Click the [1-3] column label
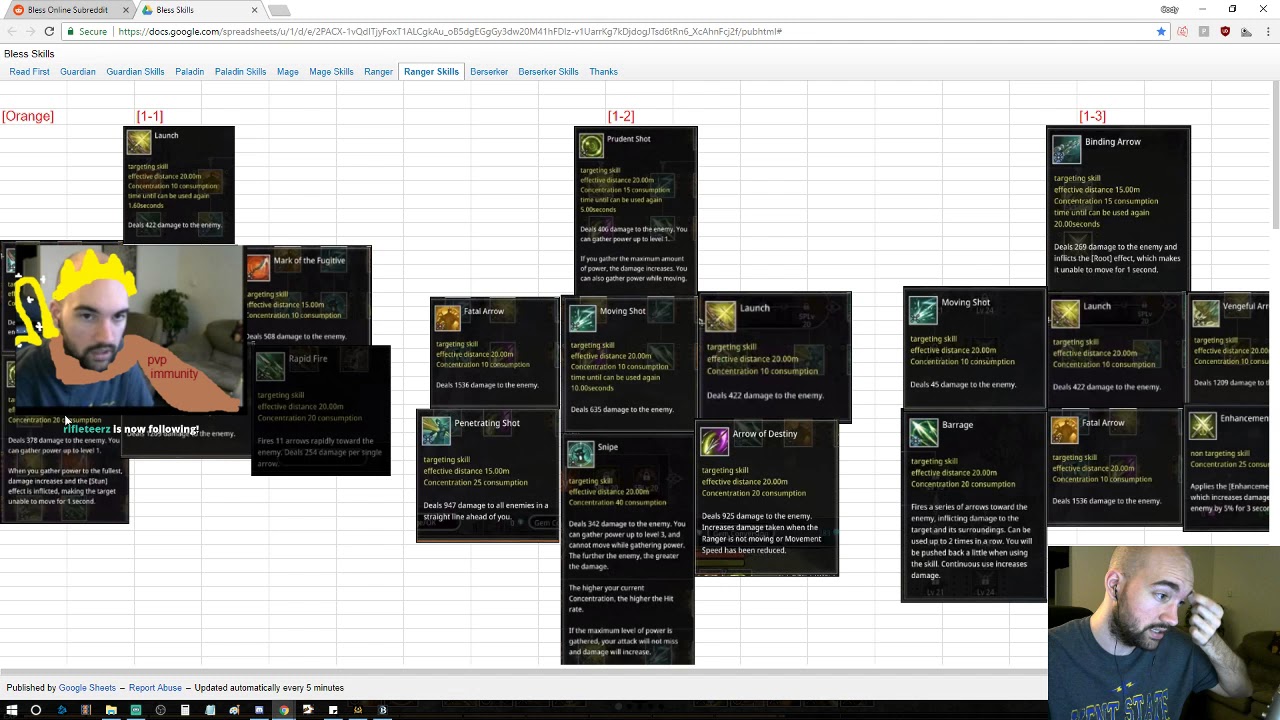Screen dimensions: 1280x720 coord(1093,116)
